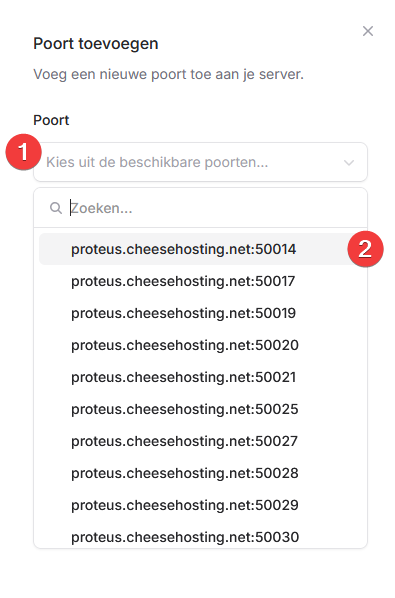Open the Kies uit de beschikbare poorten dropdown

[201, 162]
